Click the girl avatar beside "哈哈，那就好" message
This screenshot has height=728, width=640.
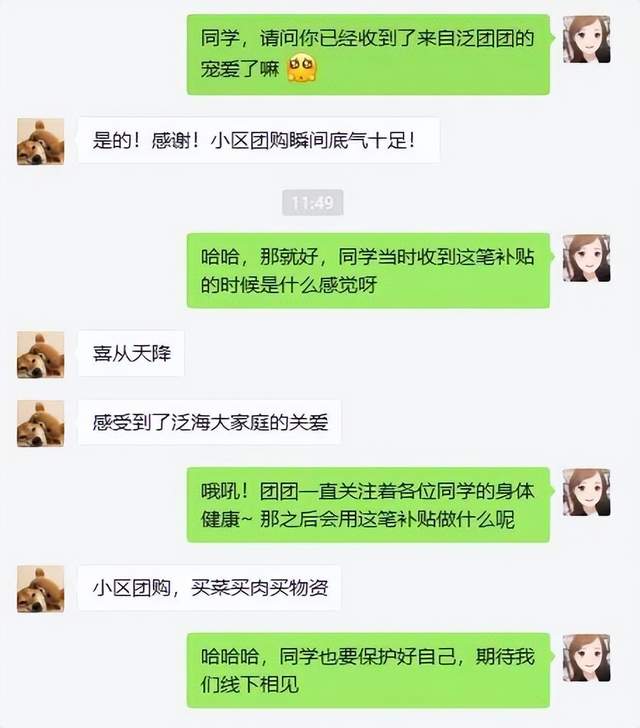(586, 258)
